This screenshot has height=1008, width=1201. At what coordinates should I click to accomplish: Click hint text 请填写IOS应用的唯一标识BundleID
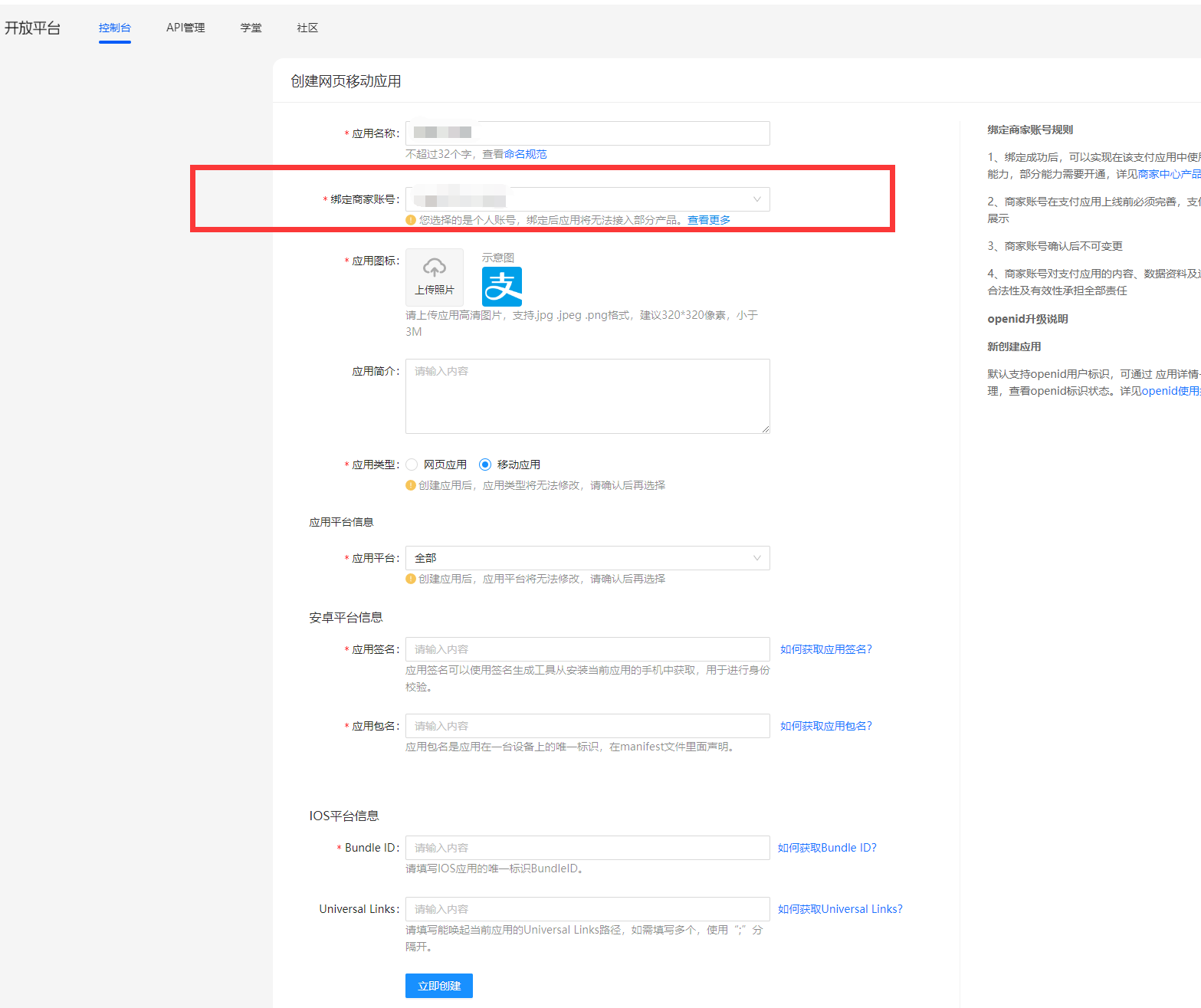point(497,868)
